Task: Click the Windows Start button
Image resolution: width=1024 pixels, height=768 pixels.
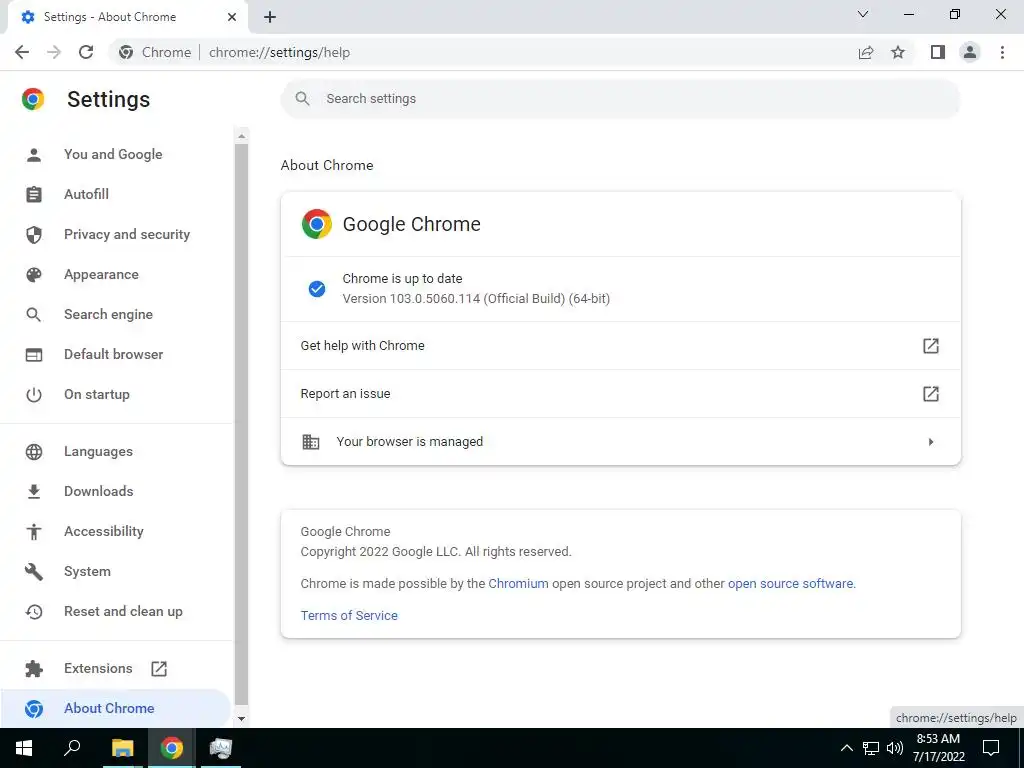Action: [24, 748]
